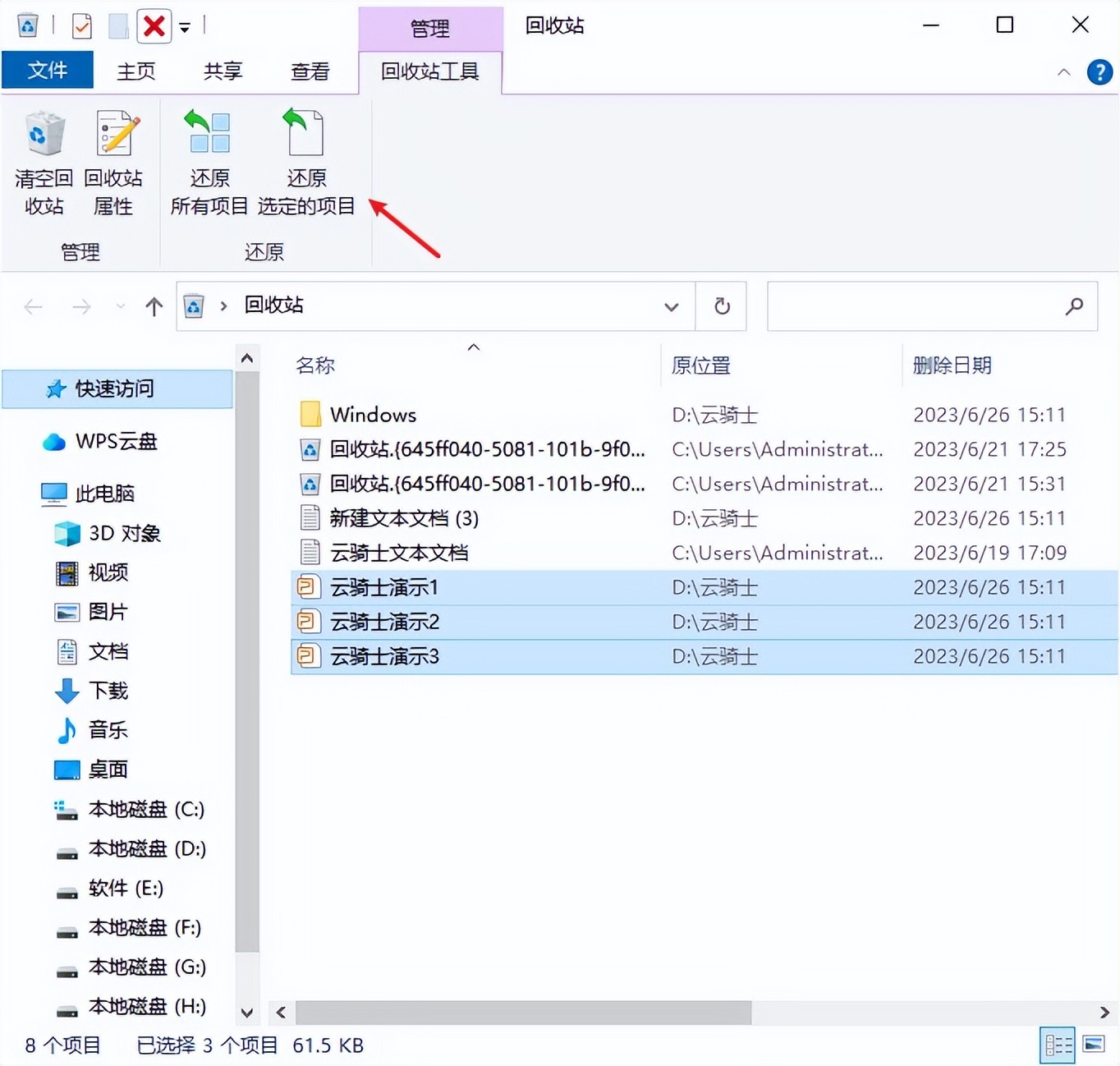Collapse the ribbon with the chevron

[1064, 72]
